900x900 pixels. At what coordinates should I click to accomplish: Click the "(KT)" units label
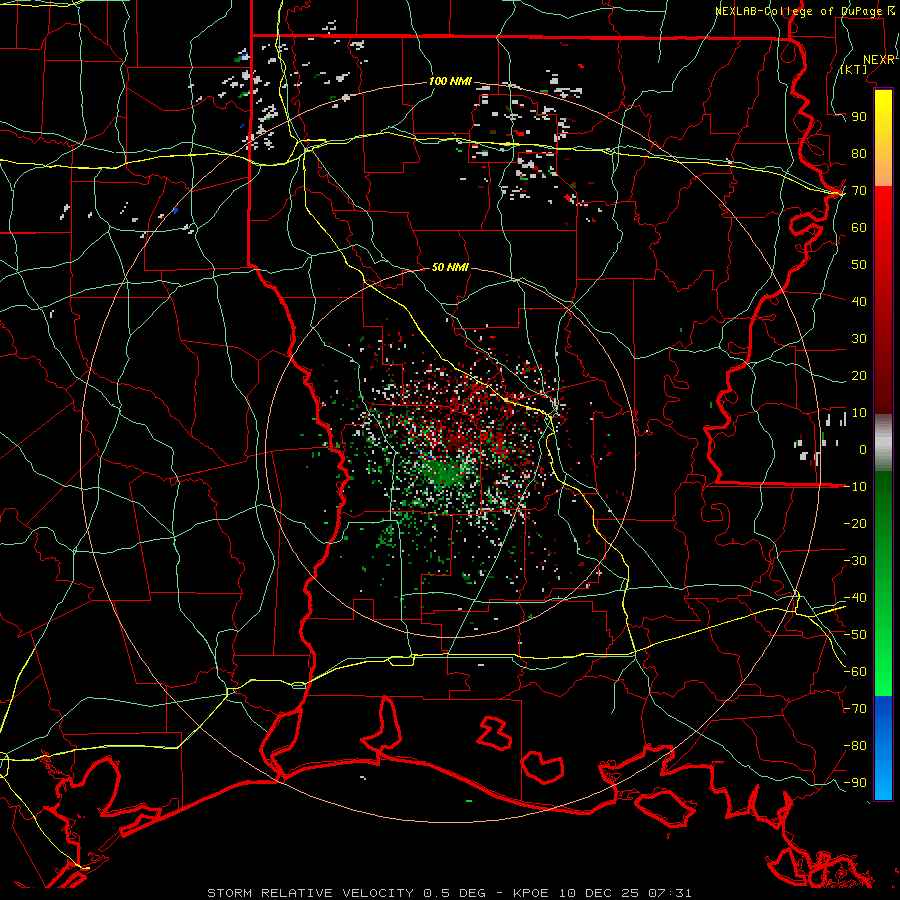click(854, 69)
